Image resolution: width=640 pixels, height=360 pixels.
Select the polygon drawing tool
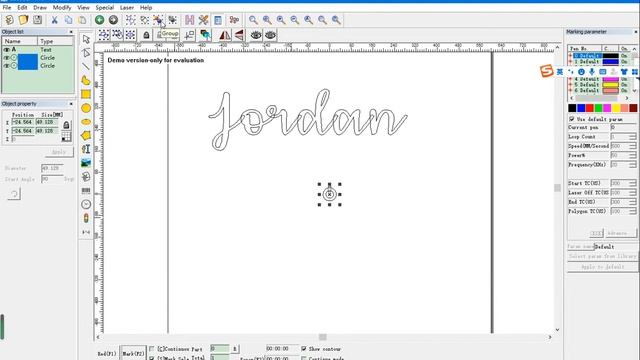click(86, 135)
